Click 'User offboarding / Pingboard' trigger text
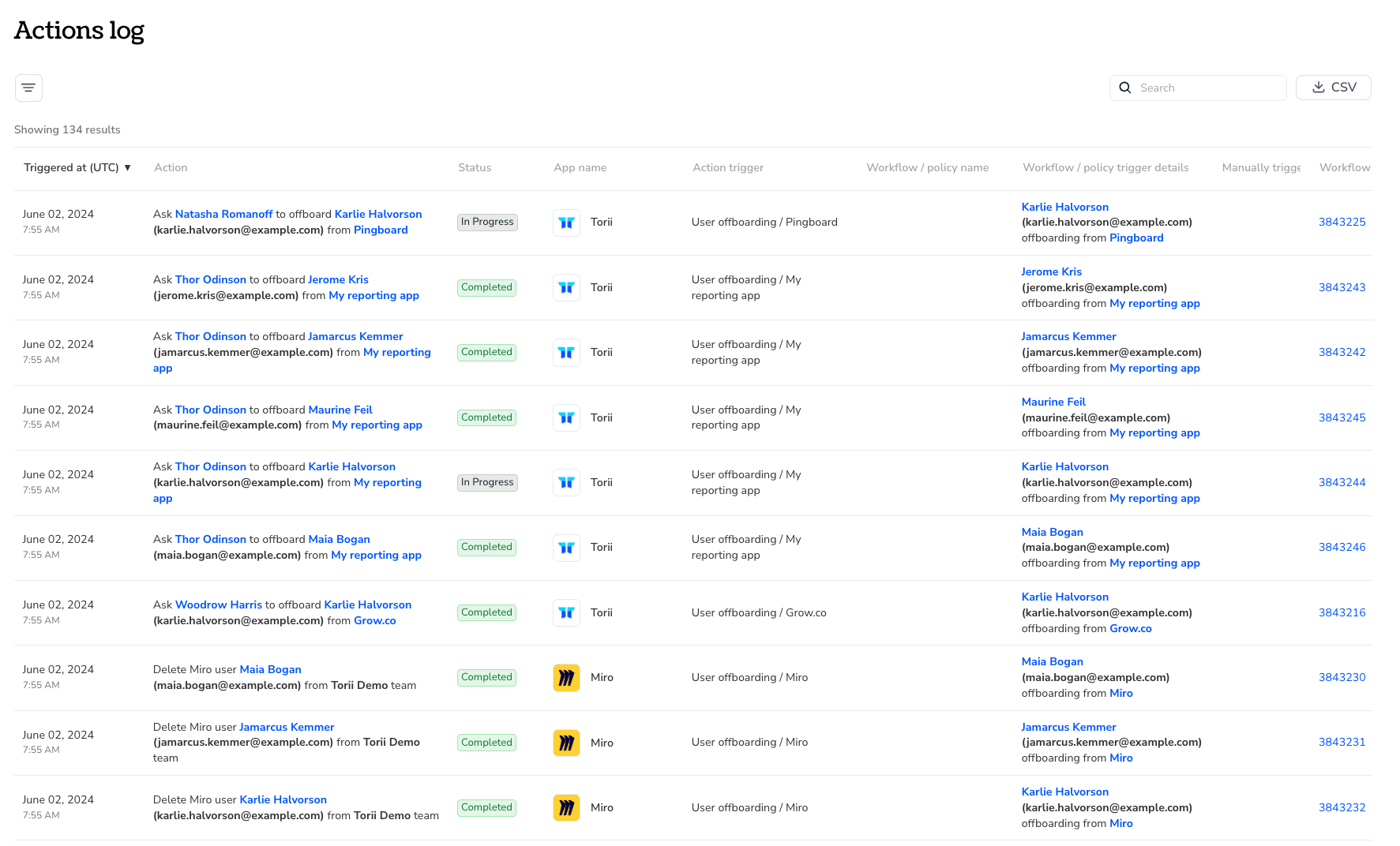The height and width of the screenshot is (846, 1400). pyautogui.click(x=764, y=222)
